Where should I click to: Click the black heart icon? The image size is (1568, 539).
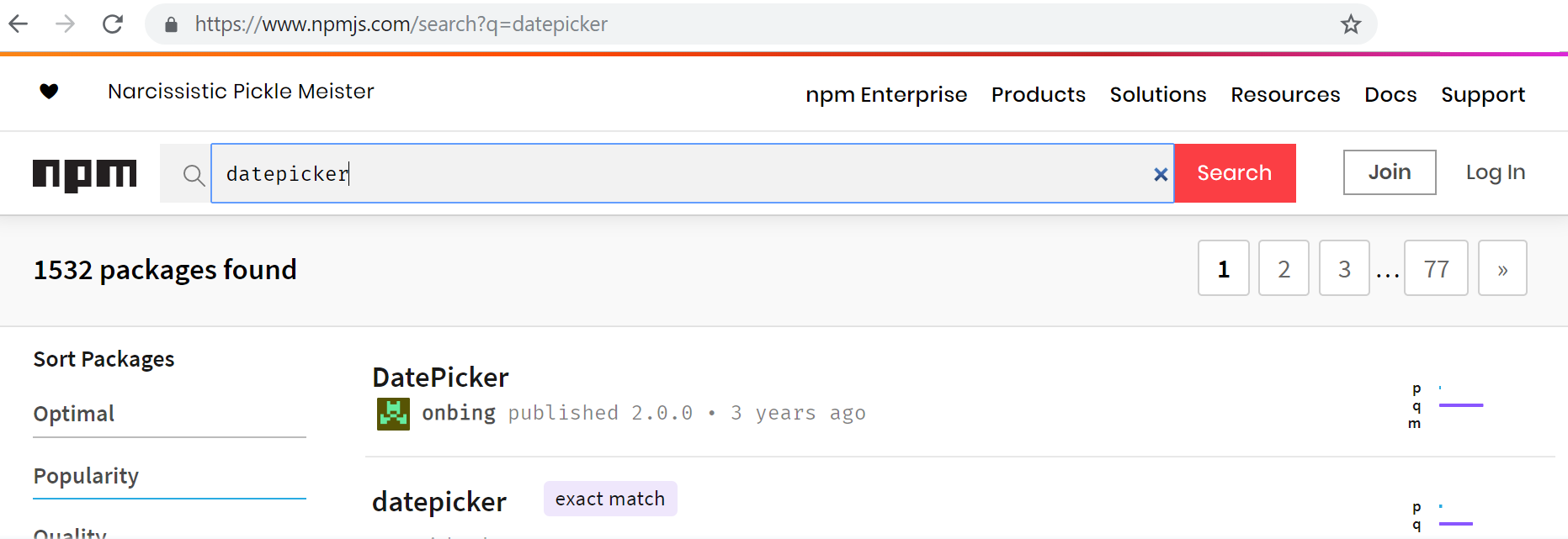click(x=49, y=91)
